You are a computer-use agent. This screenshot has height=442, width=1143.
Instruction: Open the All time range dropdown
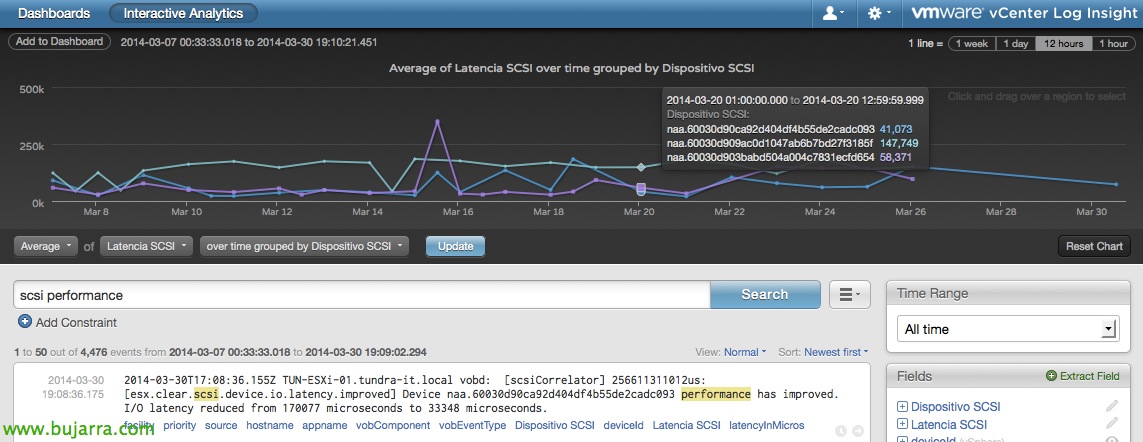(1007, 329)
